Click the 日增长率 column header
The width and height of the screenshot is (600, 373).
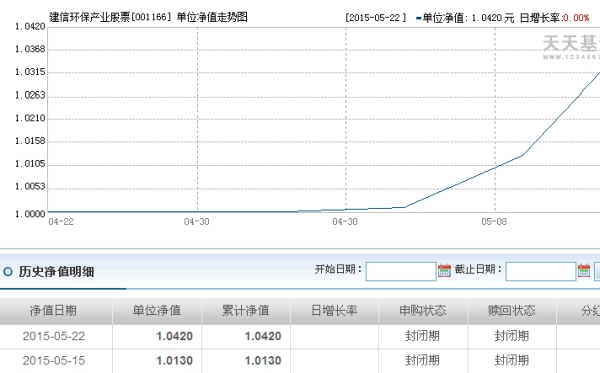(334, 311)
